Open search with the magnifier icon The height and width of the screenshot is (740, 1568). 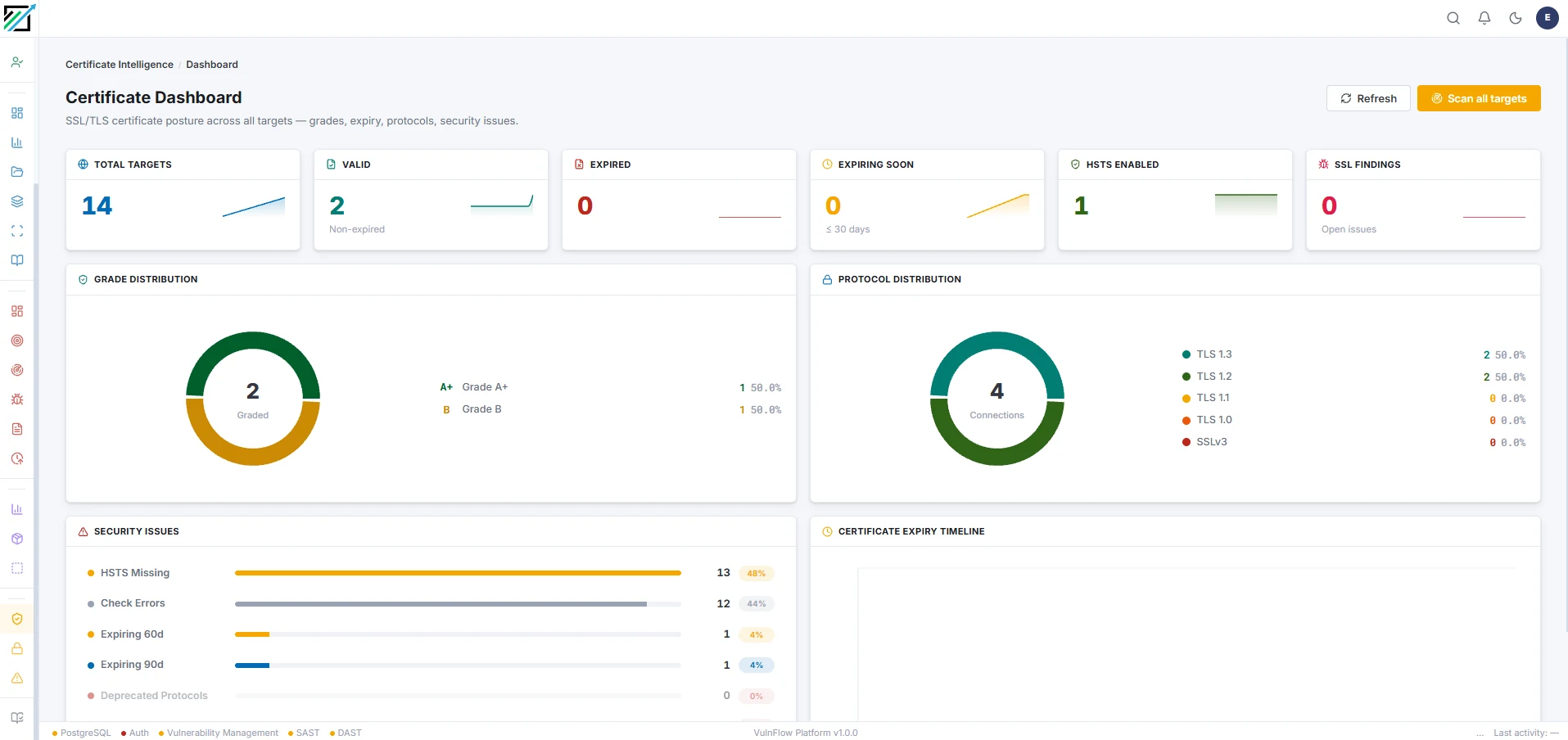click(1453, 18)
